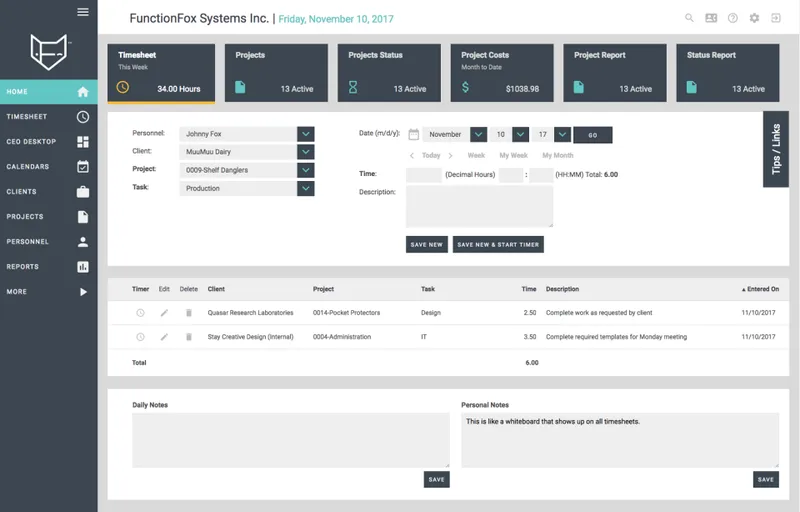Viewport: 800px width, 512px height.
Task: Expand the Project dropdown for Shelf Danglers
Action: (x=306, y=170)
